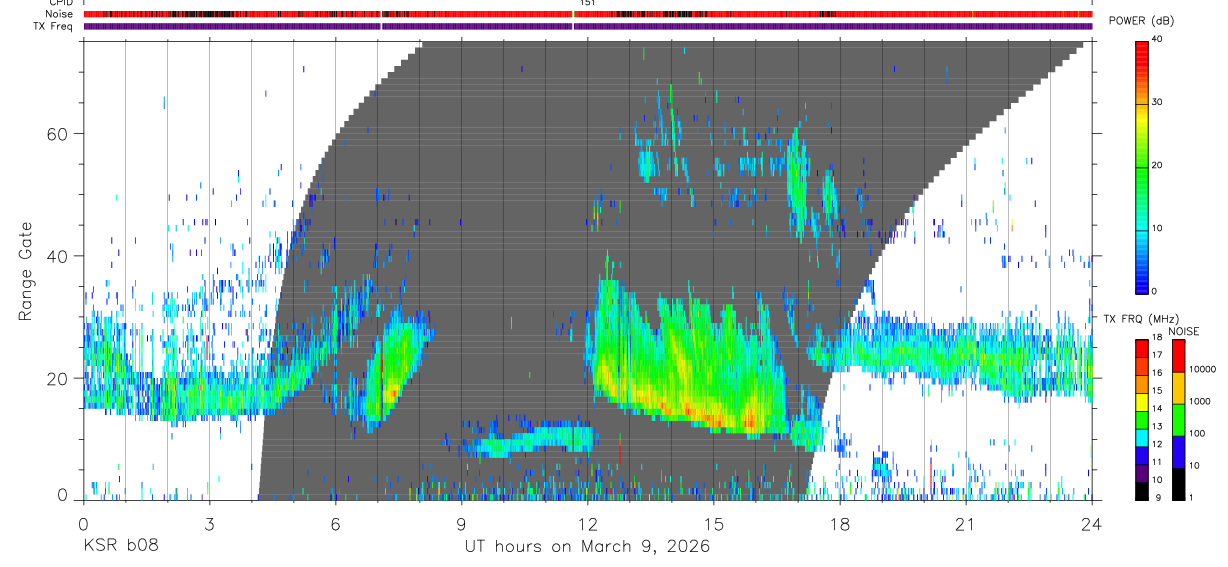Image resolution: width=1228 pixels, height=567 pixels.
Task: Select the orange segment of NOISE legend
Action: 1177,388
